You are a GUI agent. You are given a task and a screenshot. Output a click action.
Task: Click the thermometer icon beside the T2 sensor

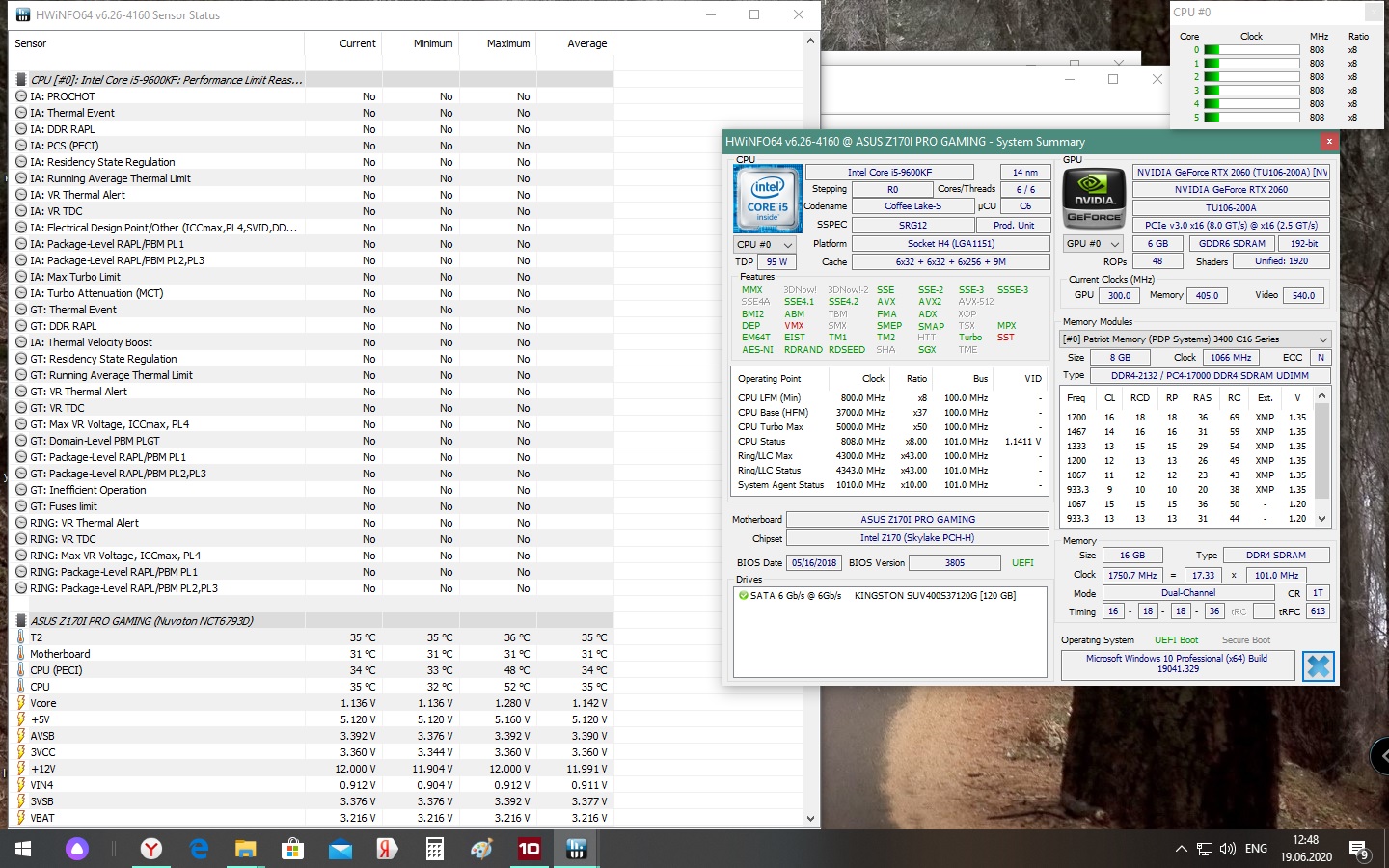(x=21, y=637)
